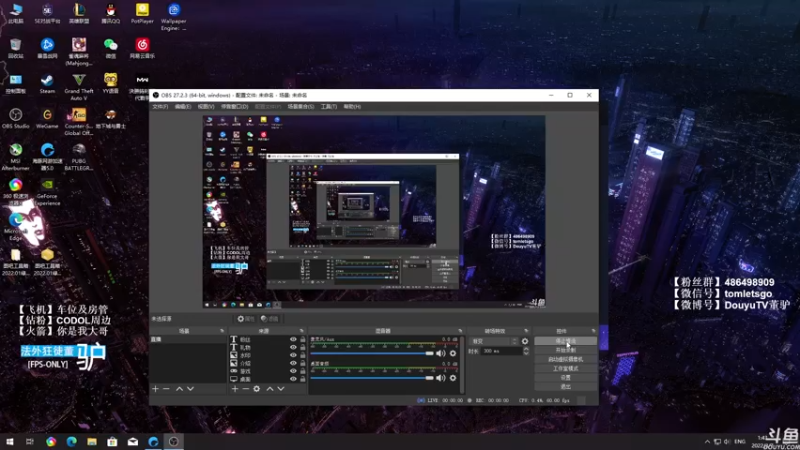This screenshot has width=800, height=450.
Task: Toggle visibility of the 礼物 source
Action: [x=293, y=347]
